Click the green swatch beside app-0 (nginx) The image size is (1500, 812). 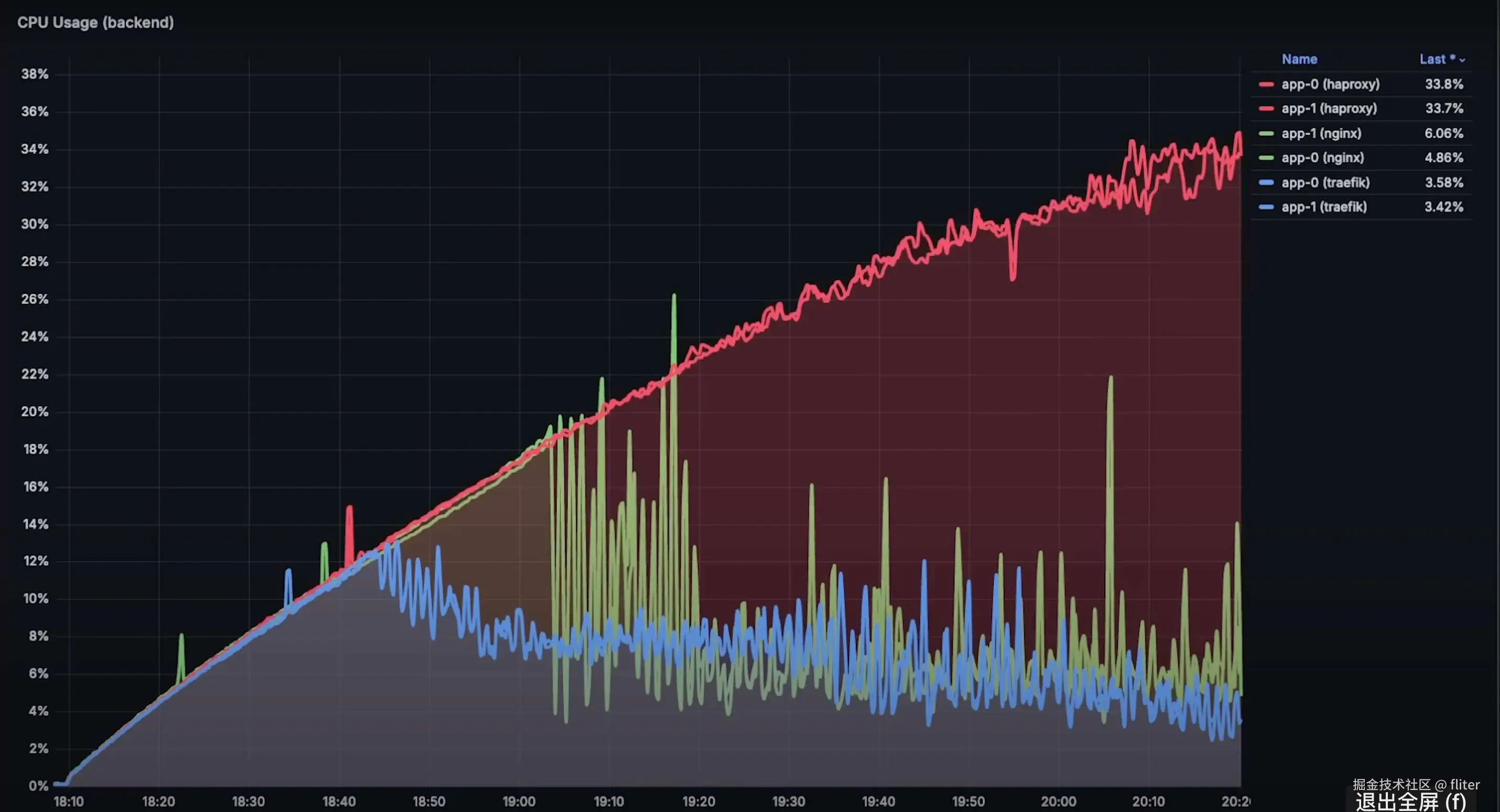click(x=1266, y=158)
